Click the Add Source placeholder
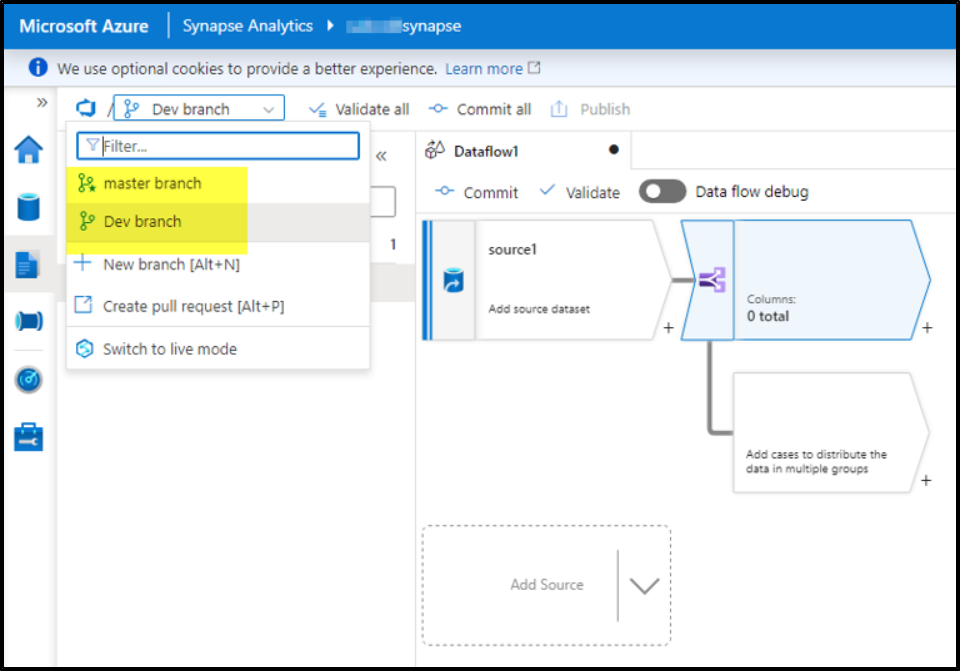The width and height of the screenshot is (960, 671). [x=546, y=585]
